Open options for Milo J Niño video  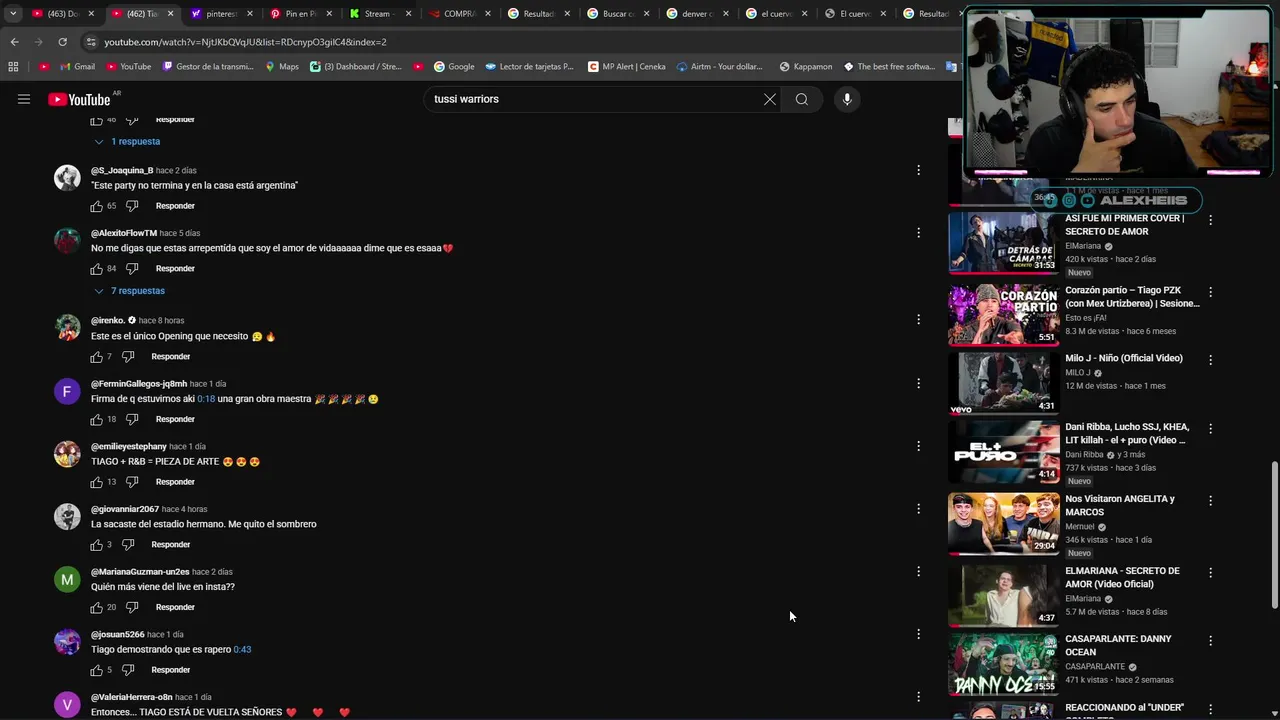click(1210, 360)
